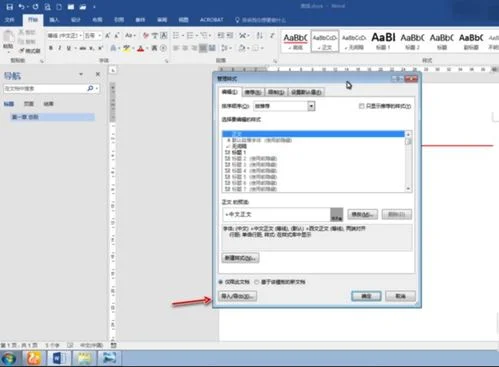This screenshot has height=367, width=499.
Task: Click the styles list scroll down arrow
Action: click(408, 189)
